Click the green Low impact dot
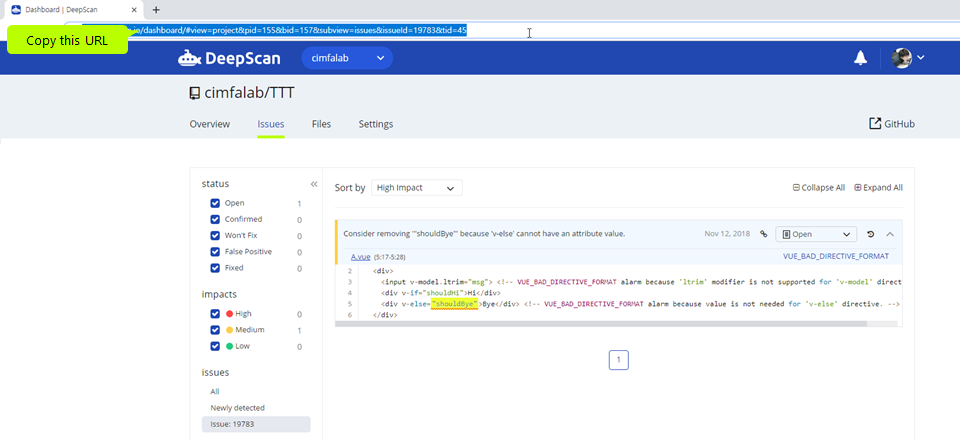 230,346
